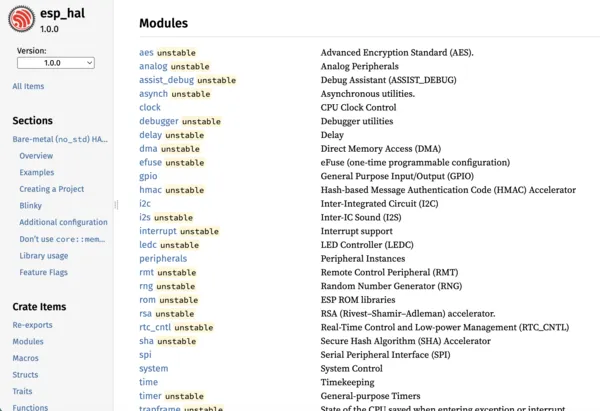Open the rtc_cntl module
This screenshot has height=411, width=600.
click(x=155, y=327)
